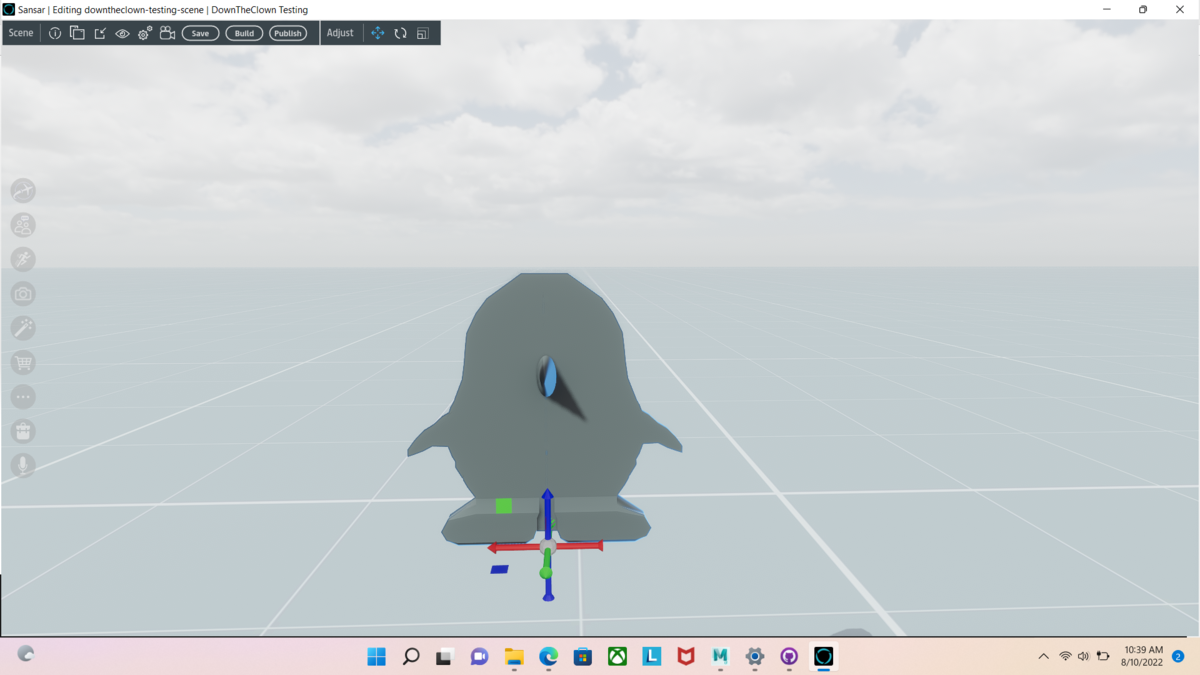Open the shopping cart store icon
The height and width of the screenshot is (675, 1200).
(x=23, y=363)
